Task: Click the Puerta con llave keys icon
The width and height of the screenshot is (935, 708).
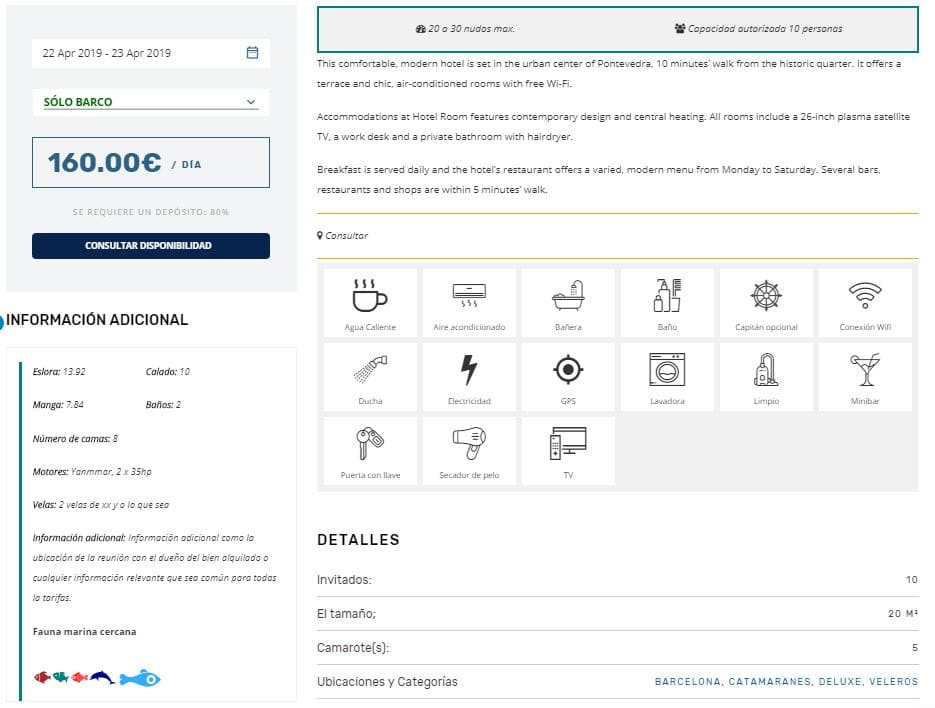Action: click(x=370, y=444)
